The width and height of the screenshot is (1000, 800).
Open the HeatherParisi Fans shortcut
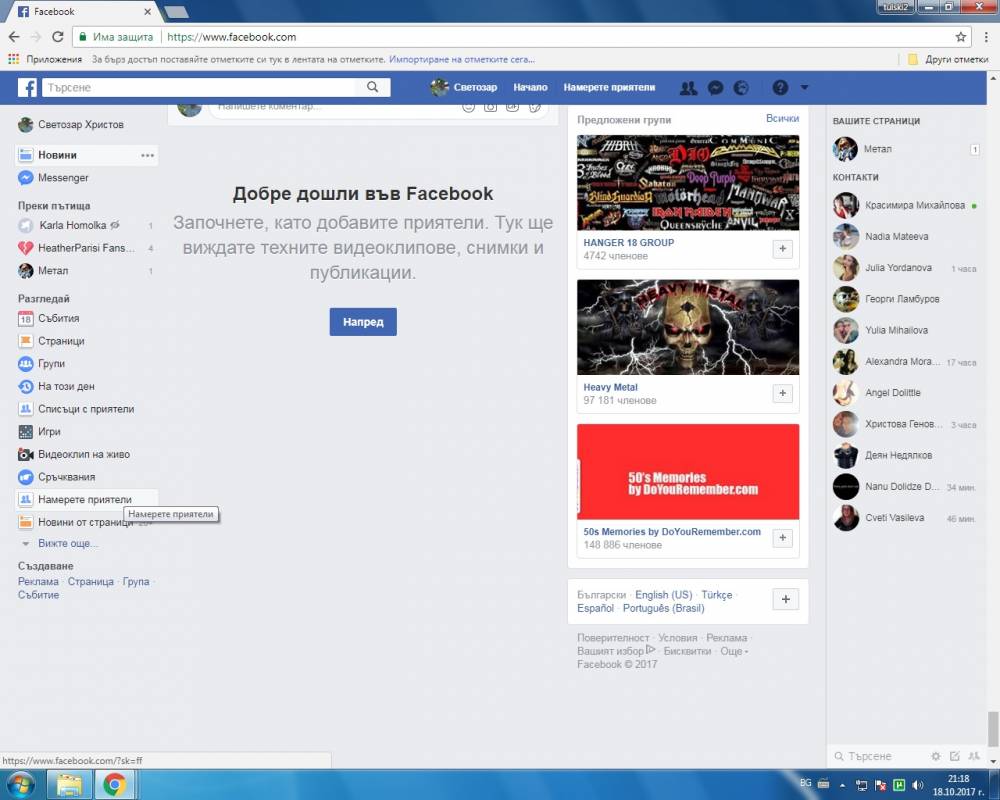tap(86, 248)
